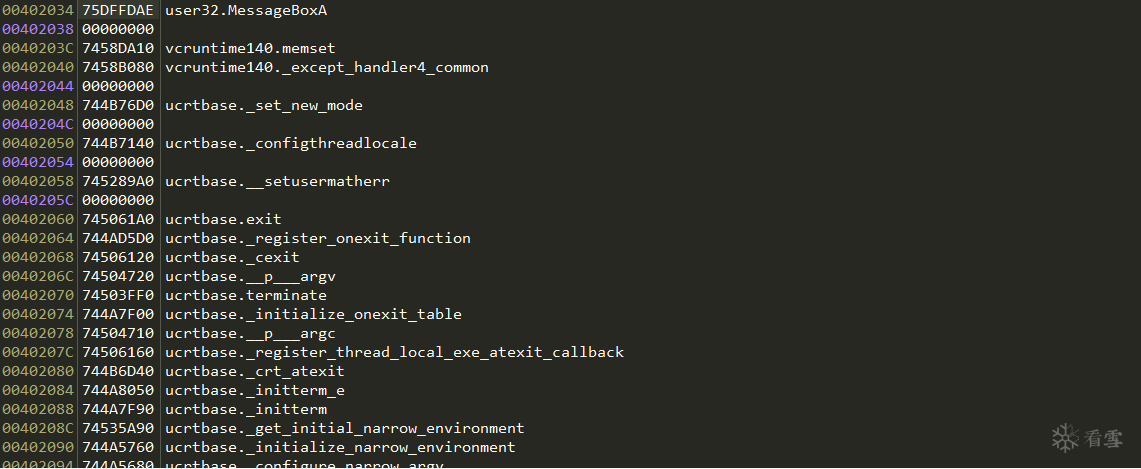Click ucrtbase._get_initial_narrow_environment symbol
1141x469 pixels.
(x=345, y=429)
